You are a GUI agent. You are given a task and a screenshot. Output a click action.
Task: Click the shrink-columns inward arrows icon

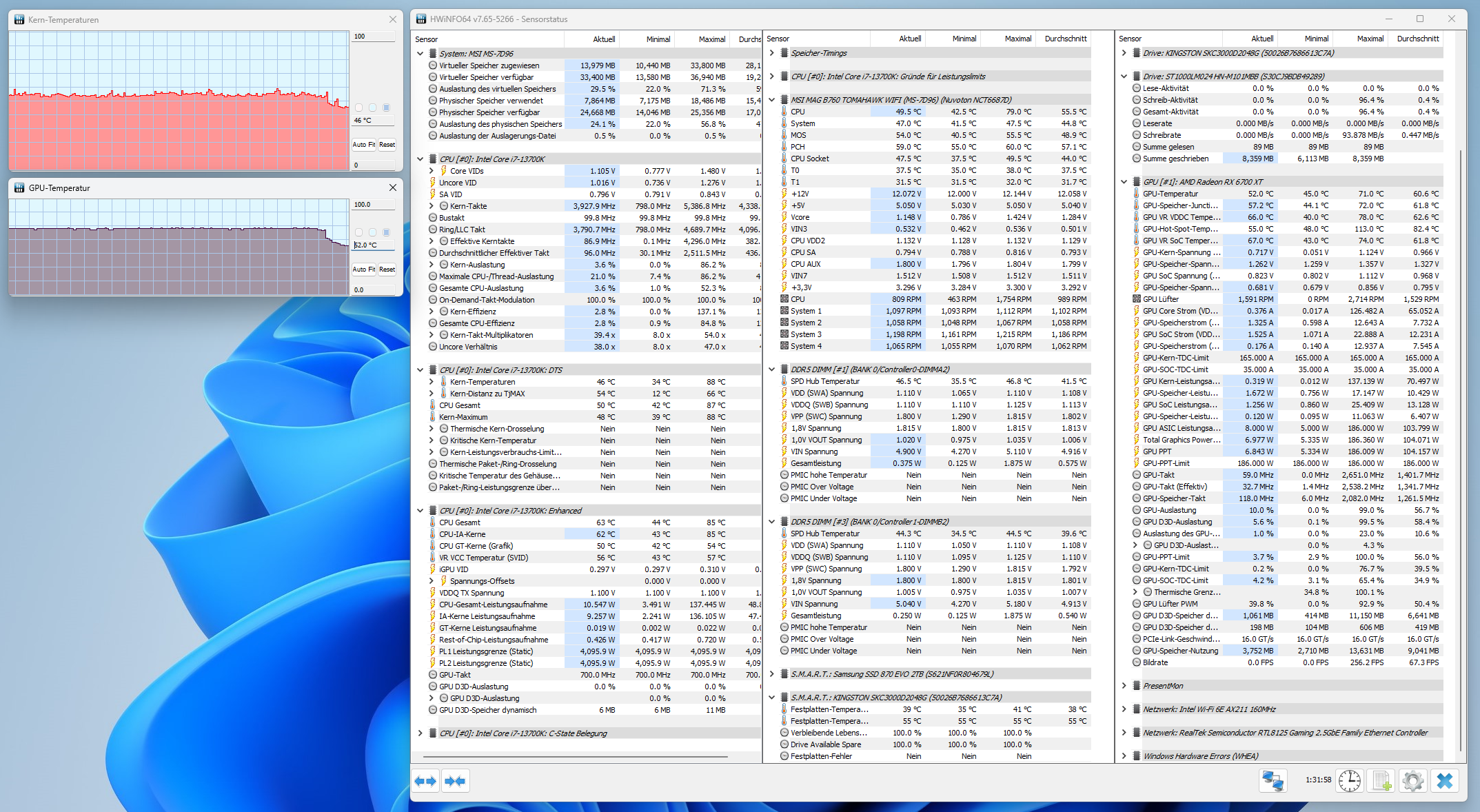tap(455, 781)
